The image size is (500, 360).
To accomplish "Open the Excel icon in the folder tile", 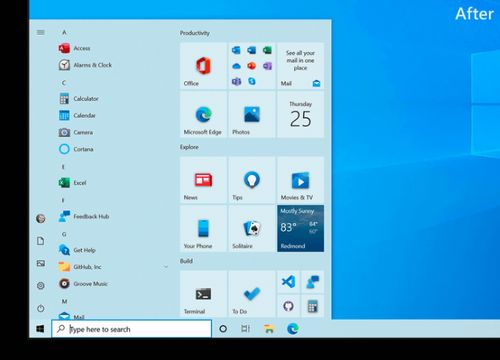I will tap(267, 50).
